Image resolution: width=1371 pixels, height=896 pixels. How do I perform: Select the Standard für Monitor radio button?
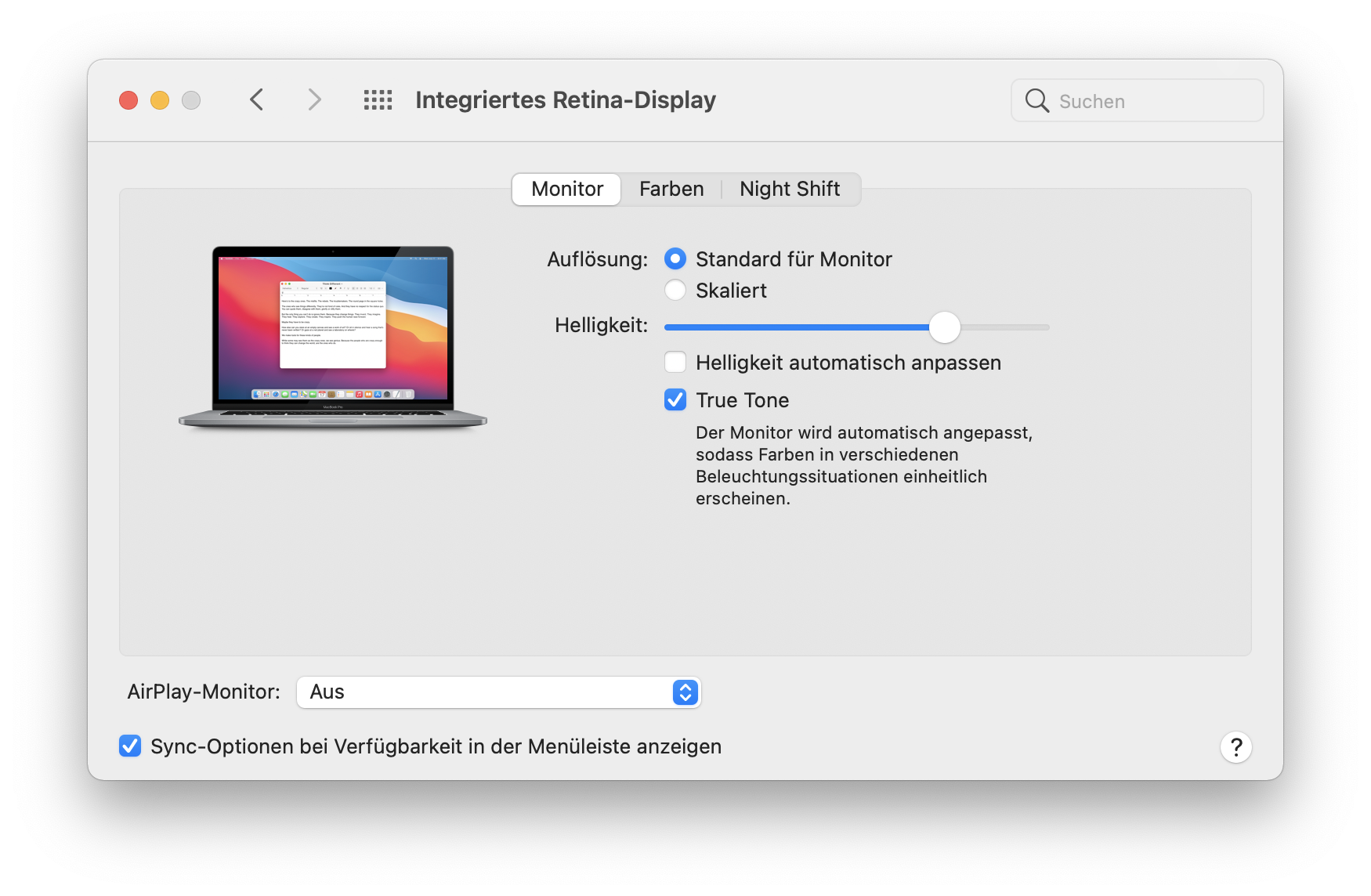[x=675, y=259]
